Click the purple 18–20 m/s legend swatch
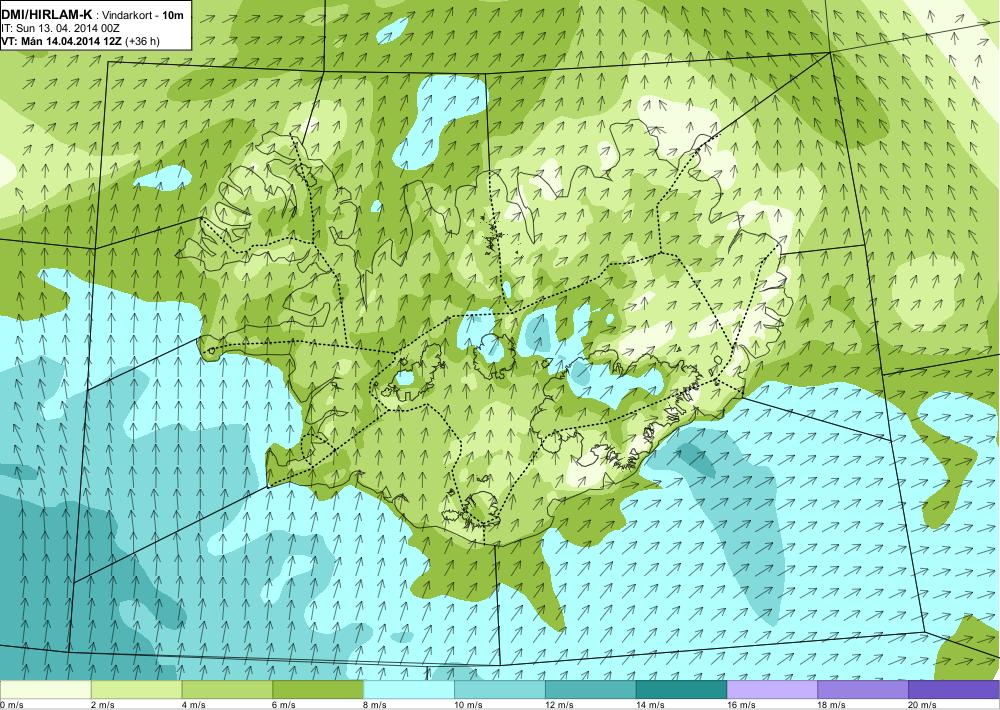 (864, 690)
